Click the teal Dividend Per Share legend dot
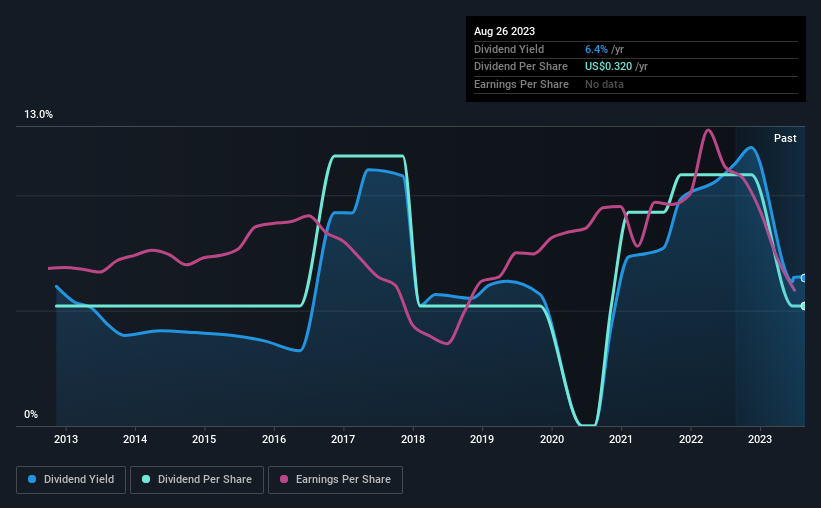 click(146, 479)
